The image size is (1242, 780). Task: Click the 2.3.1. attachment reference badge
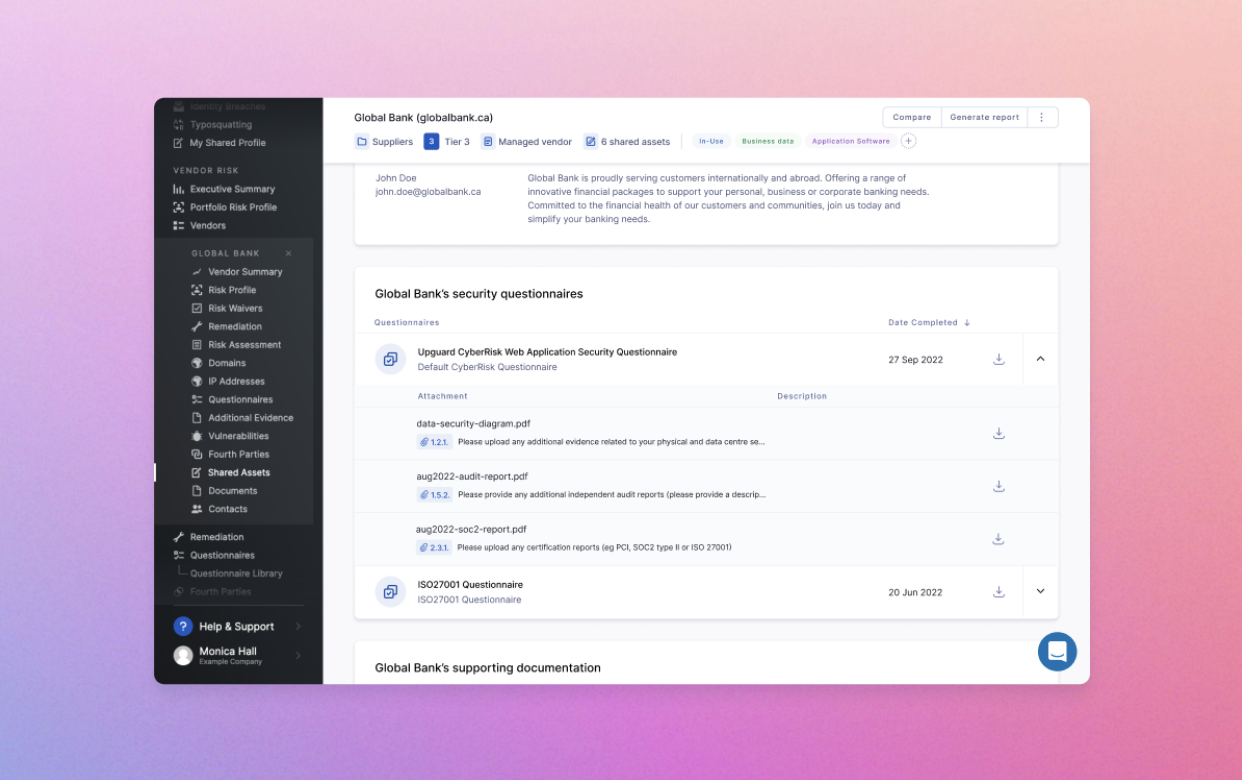(x=434, y=547)
